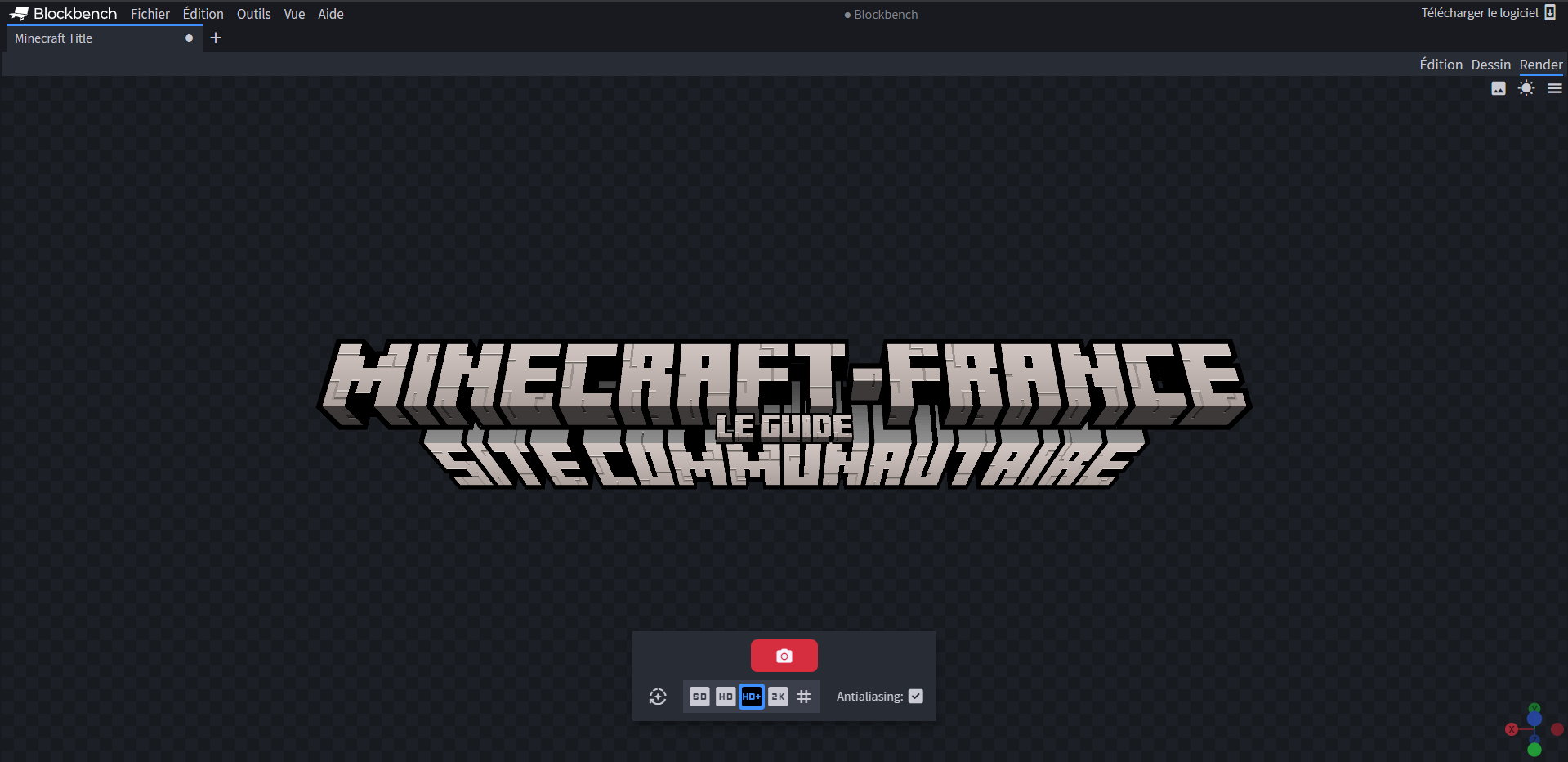The image size is (1568, 762).
Task: Switch to Édition mode tab
Action: 1441,65
